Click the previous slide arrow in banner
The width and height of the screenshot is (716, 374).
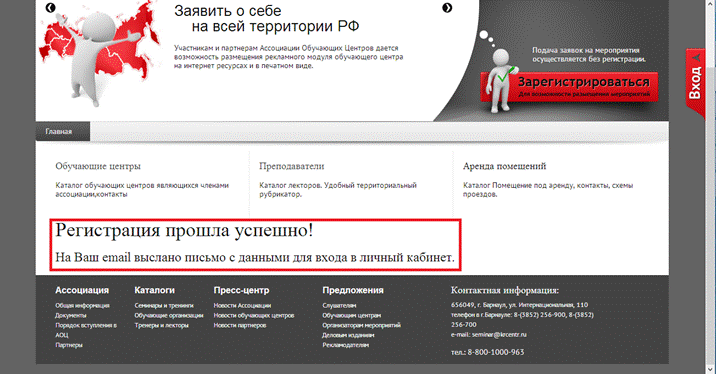click(x=51, y=7)
